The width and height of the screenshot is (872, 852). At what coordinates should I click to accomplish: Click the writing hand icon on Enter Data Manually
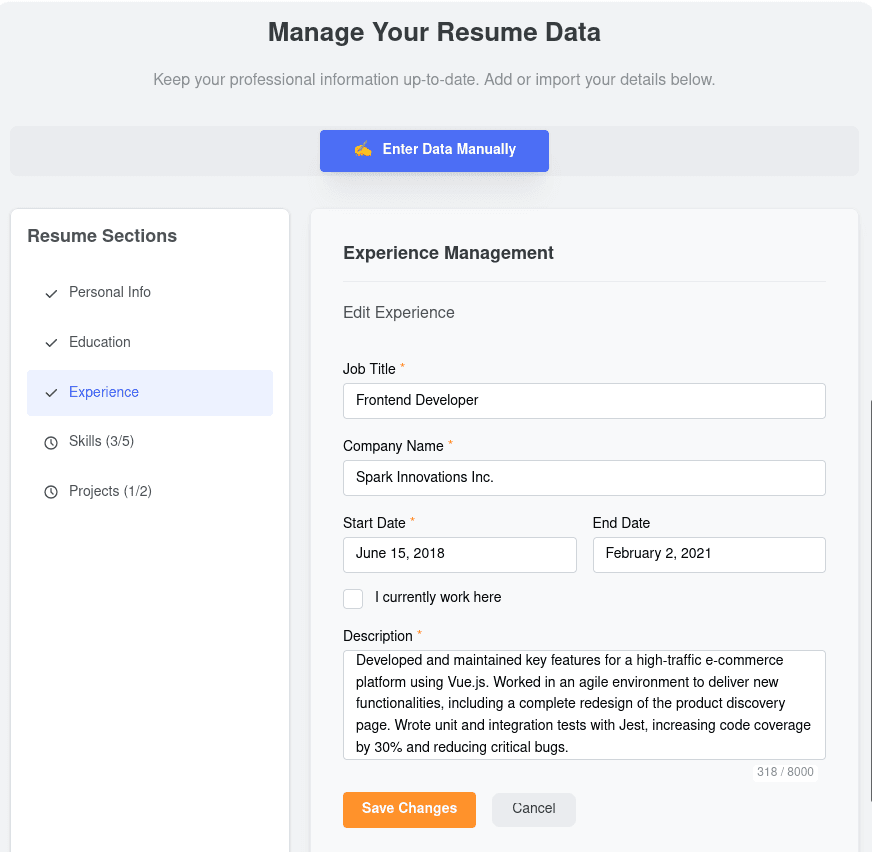(362, 150)
